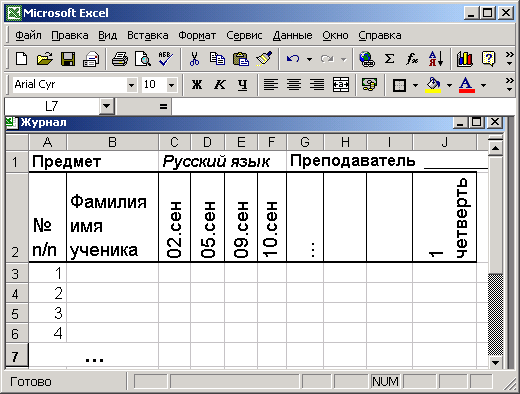This screenshot has width=520, height=394.
Task: Align text to the left
Action: tap(271, 85)
